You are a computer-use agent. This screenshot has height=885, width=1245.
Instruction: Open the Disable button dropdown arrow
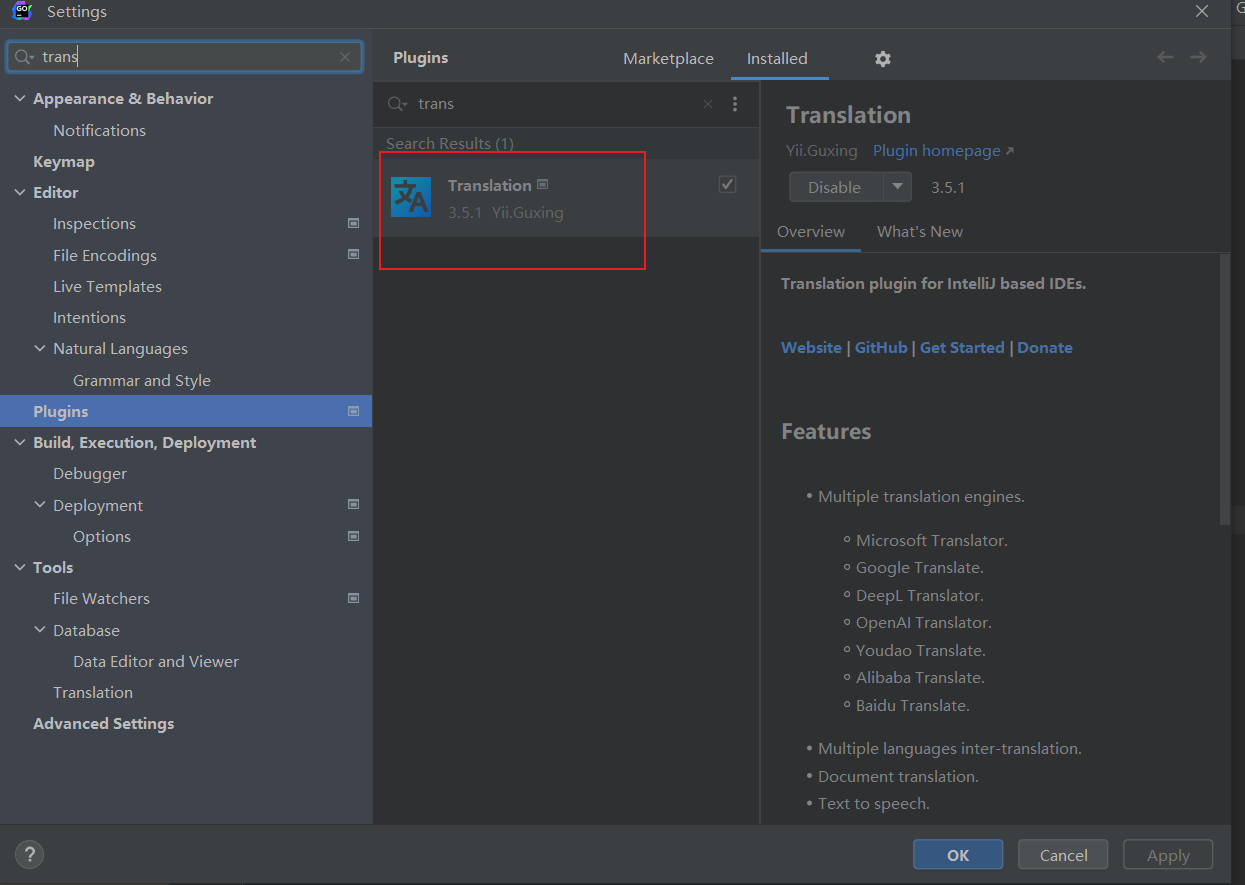897,187
